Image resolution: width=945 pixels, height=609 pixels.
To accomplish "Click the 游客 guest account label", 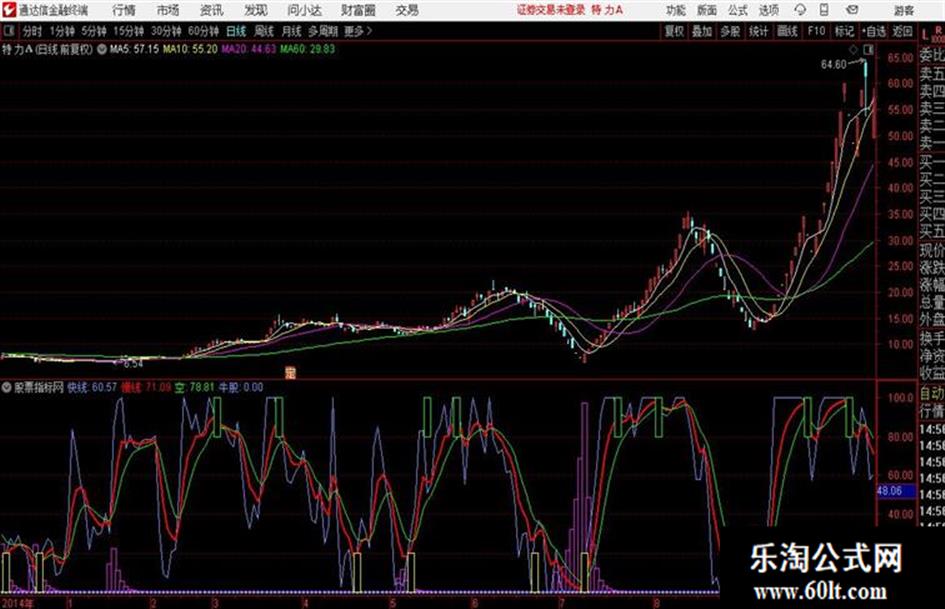I will click(x=903, y=10).
